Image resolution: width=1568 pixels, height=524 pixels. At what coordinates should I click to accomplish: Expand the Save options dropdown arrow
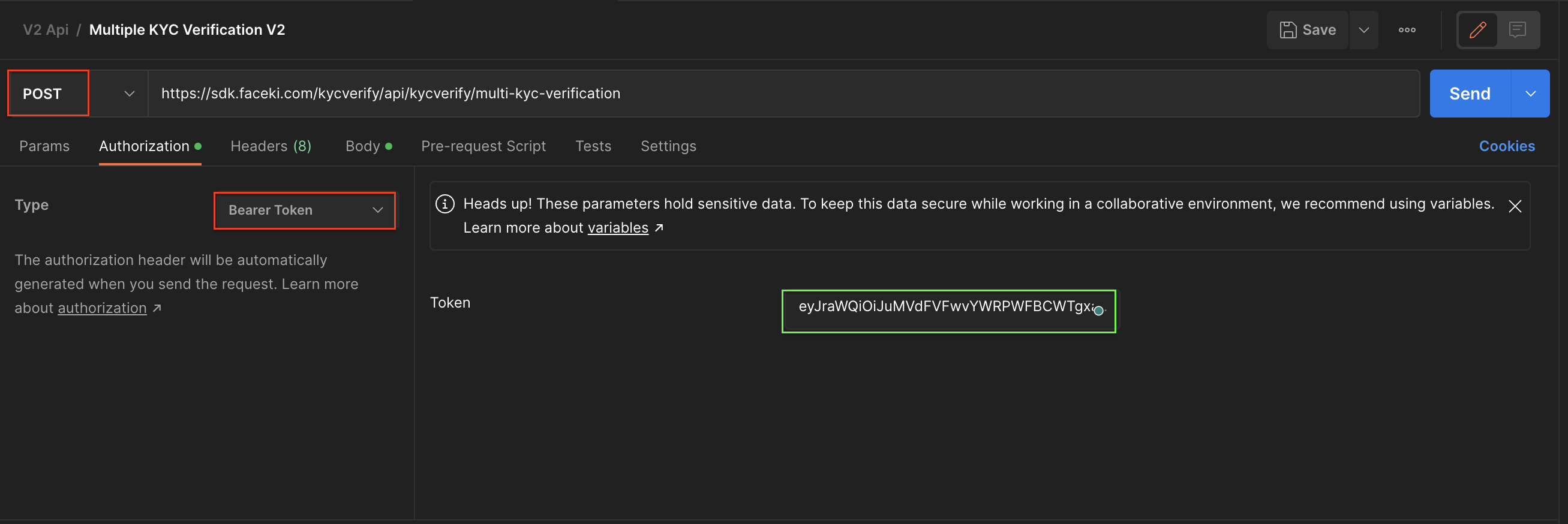click(1363, 30)
